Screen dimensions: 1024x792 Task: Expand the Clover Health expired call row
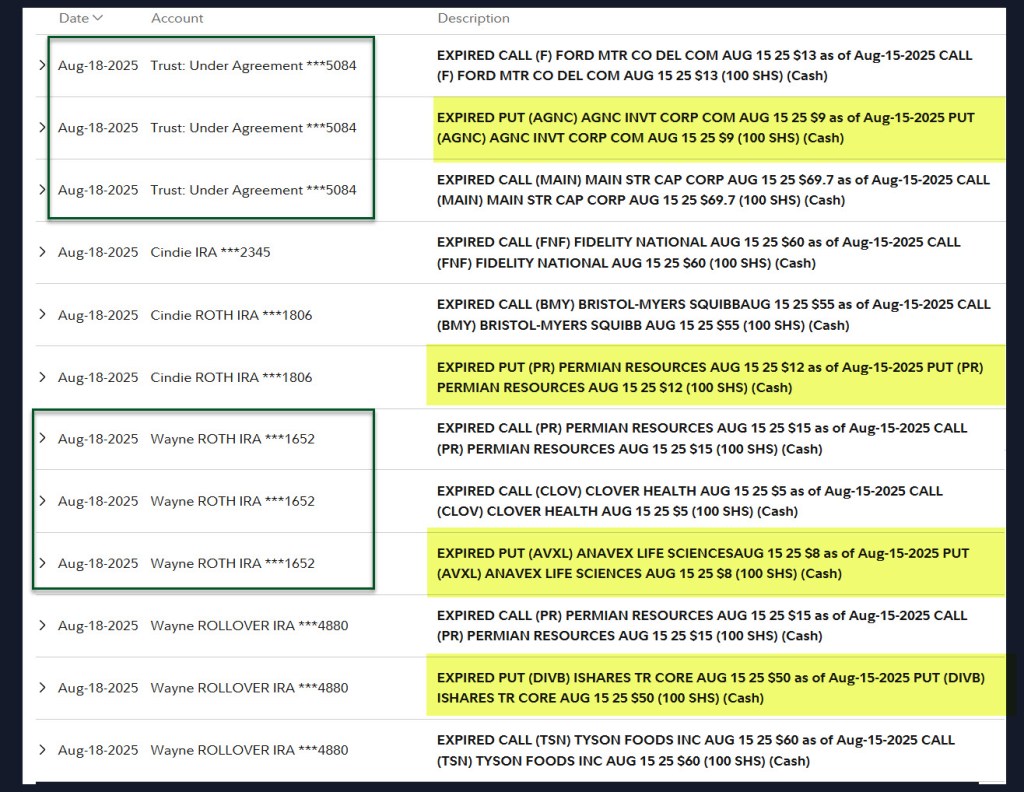pyautogui.click(x=42, y=501)
